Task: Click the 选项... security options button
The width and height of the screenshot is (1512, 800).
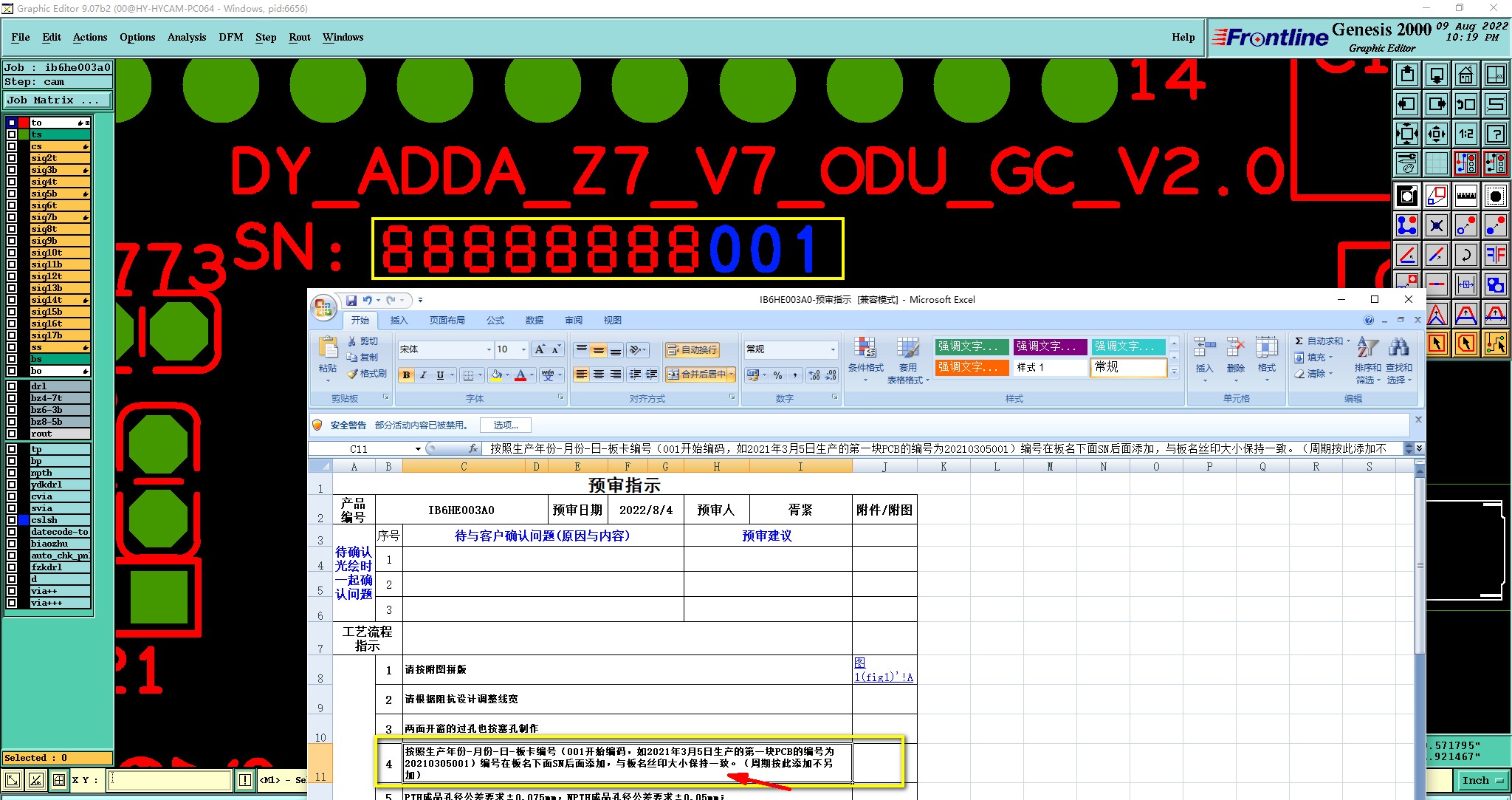Action: [x=506, y=425]
